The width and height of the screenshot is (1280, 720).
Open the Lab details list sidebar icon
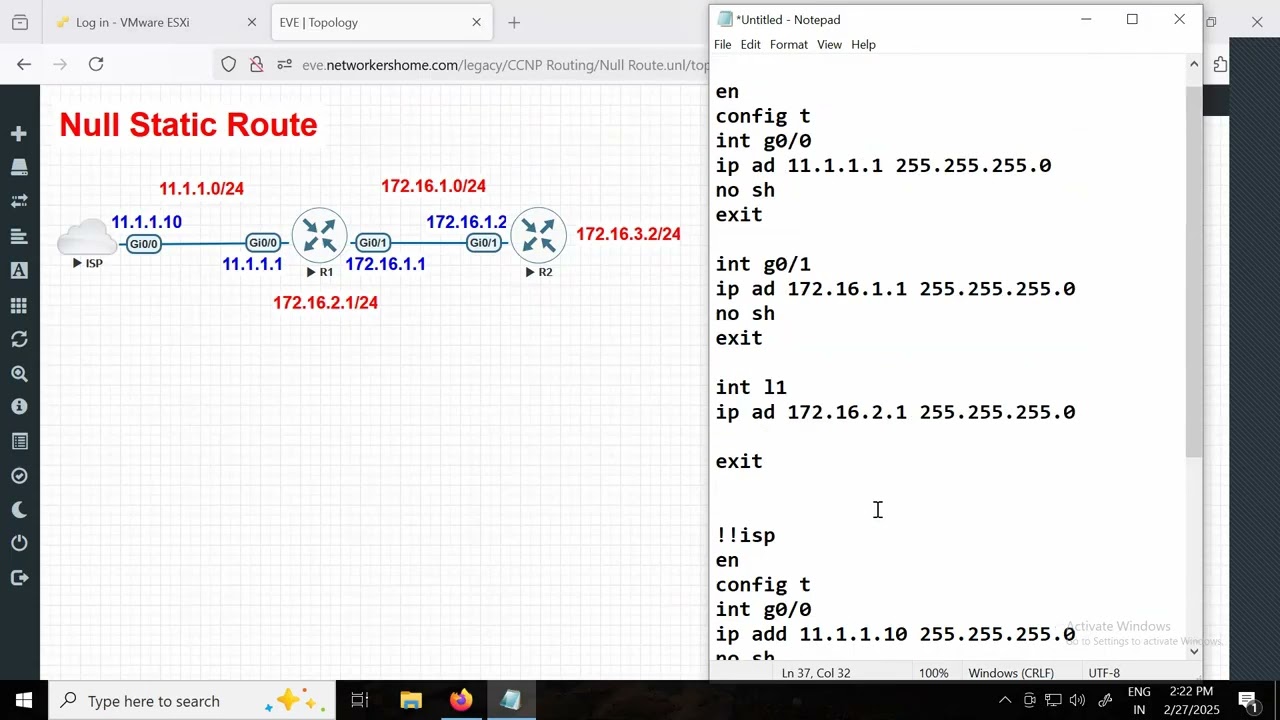(19, 441)
